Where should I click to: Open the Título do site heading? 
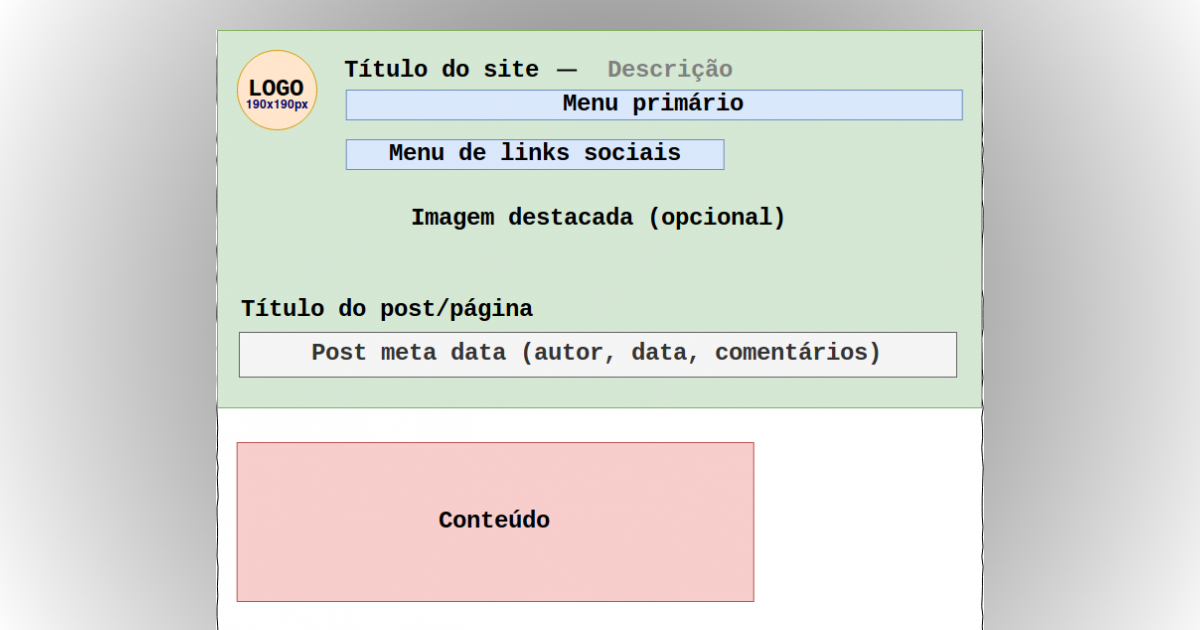[x=441, y=69]
